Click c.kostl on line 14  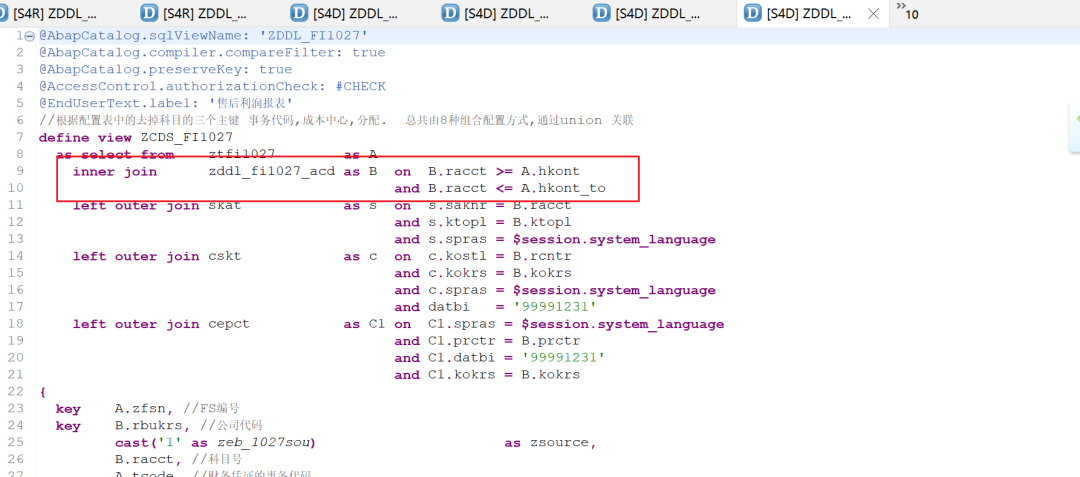pos(457,256)
